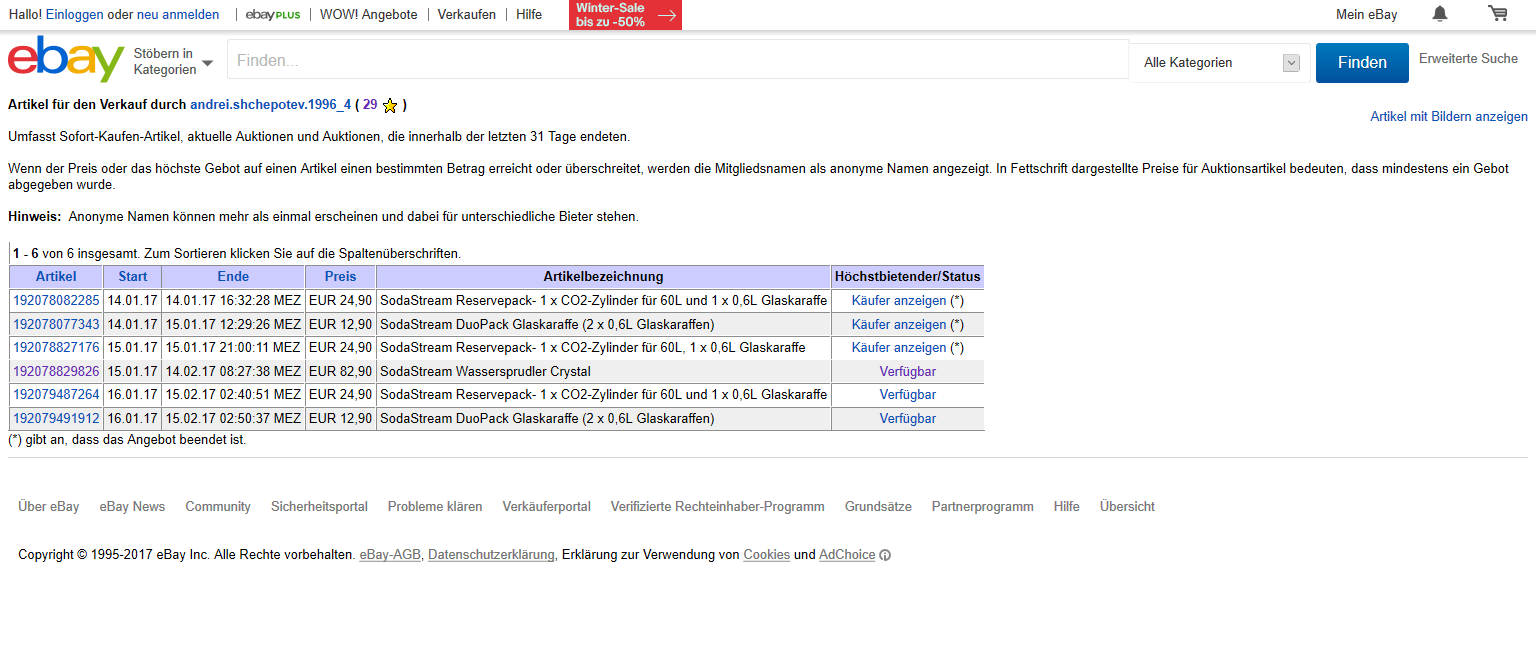This screenshot has width=1536, height=654.
Task: Click the yellow feedback star icon
Action: point(390,105)
